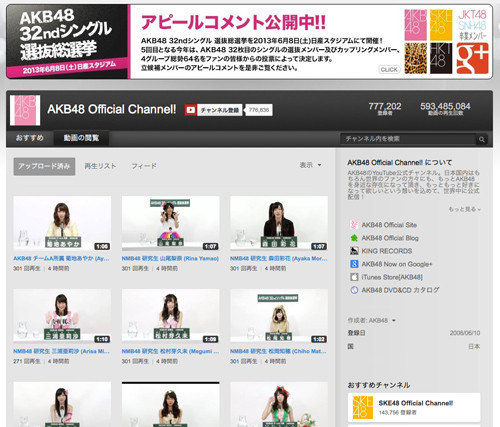Viewport: 500px width, 427px height.
Task: Open the 動画の閲覧 tab
Action: [81, 138]
